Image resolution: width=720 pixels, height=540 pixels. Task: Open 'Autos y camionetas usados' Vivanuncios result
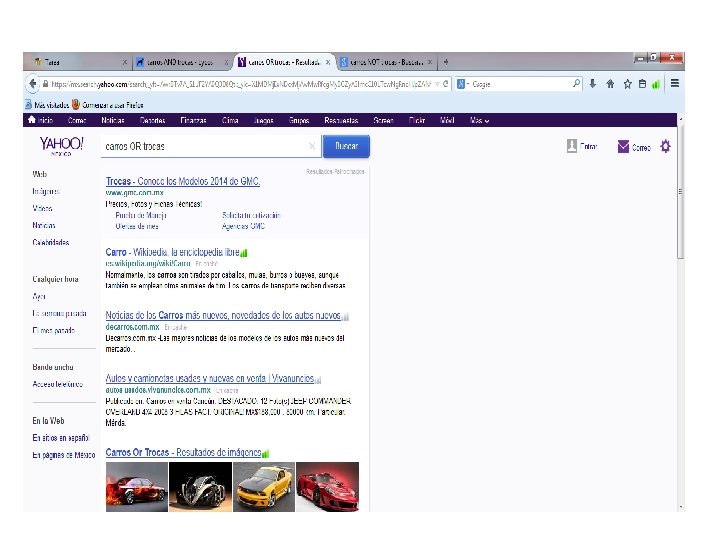pos(210,378)
